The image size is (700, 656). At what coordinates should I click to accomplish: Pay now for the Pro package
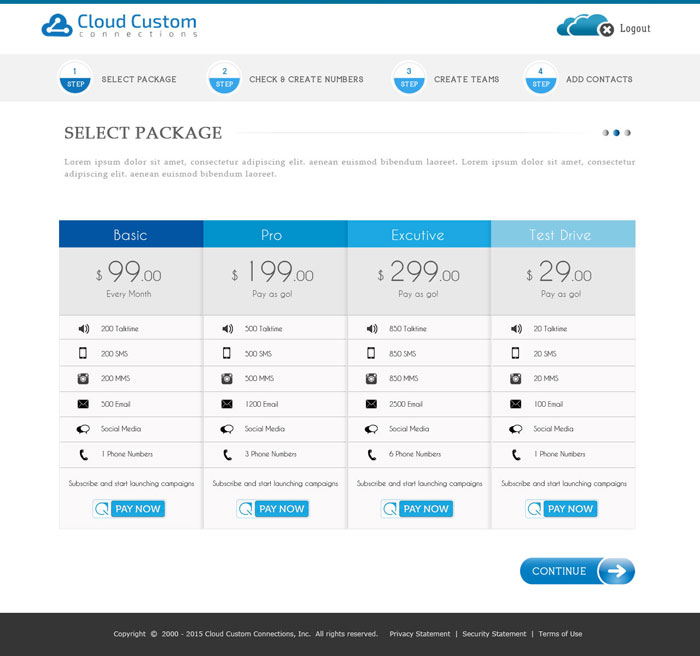point(273,509)
